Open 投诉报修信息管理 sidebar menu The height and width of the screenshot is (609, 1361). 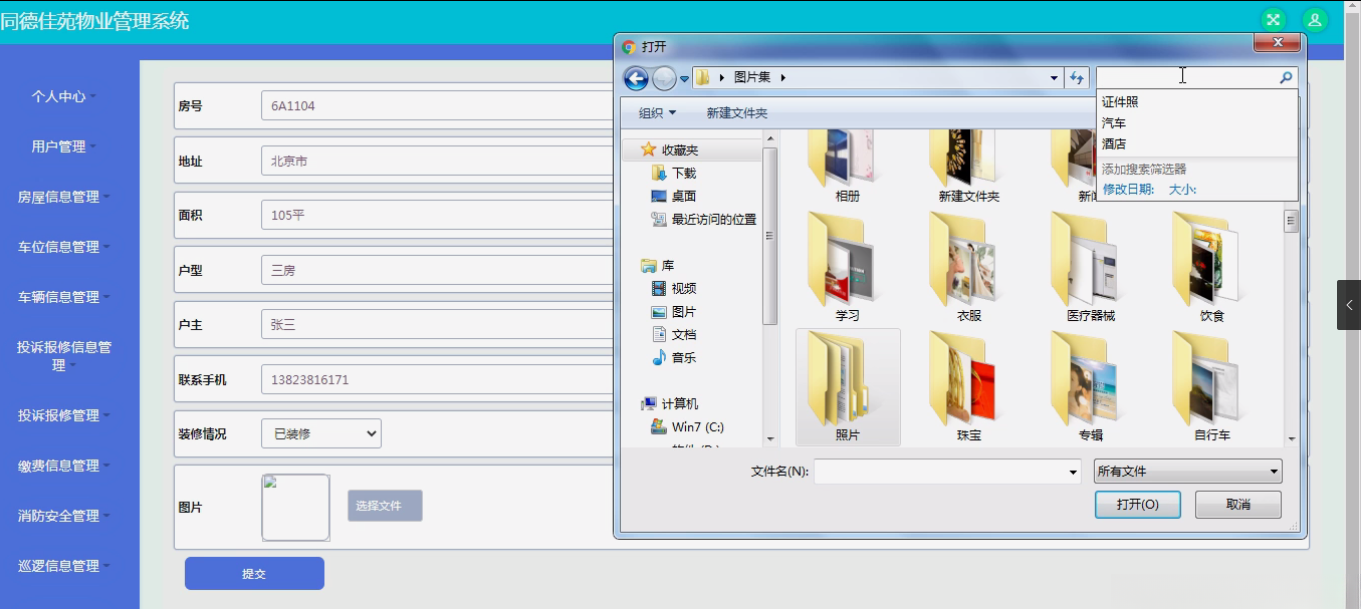pos(64,356)
